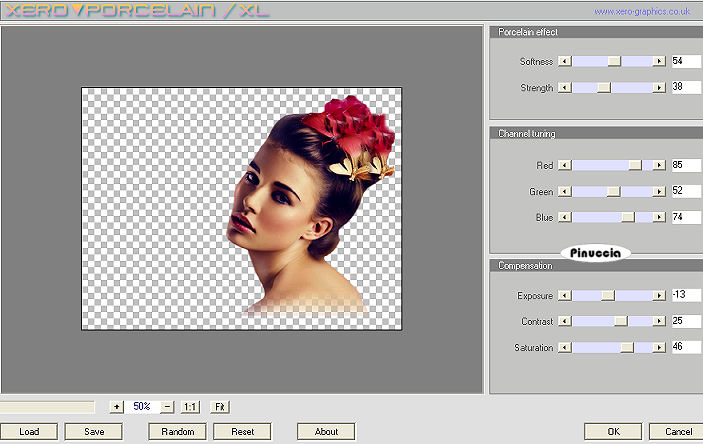Set preview zoom to 1:1
The image size is (703, 444).
click(191, 407)
